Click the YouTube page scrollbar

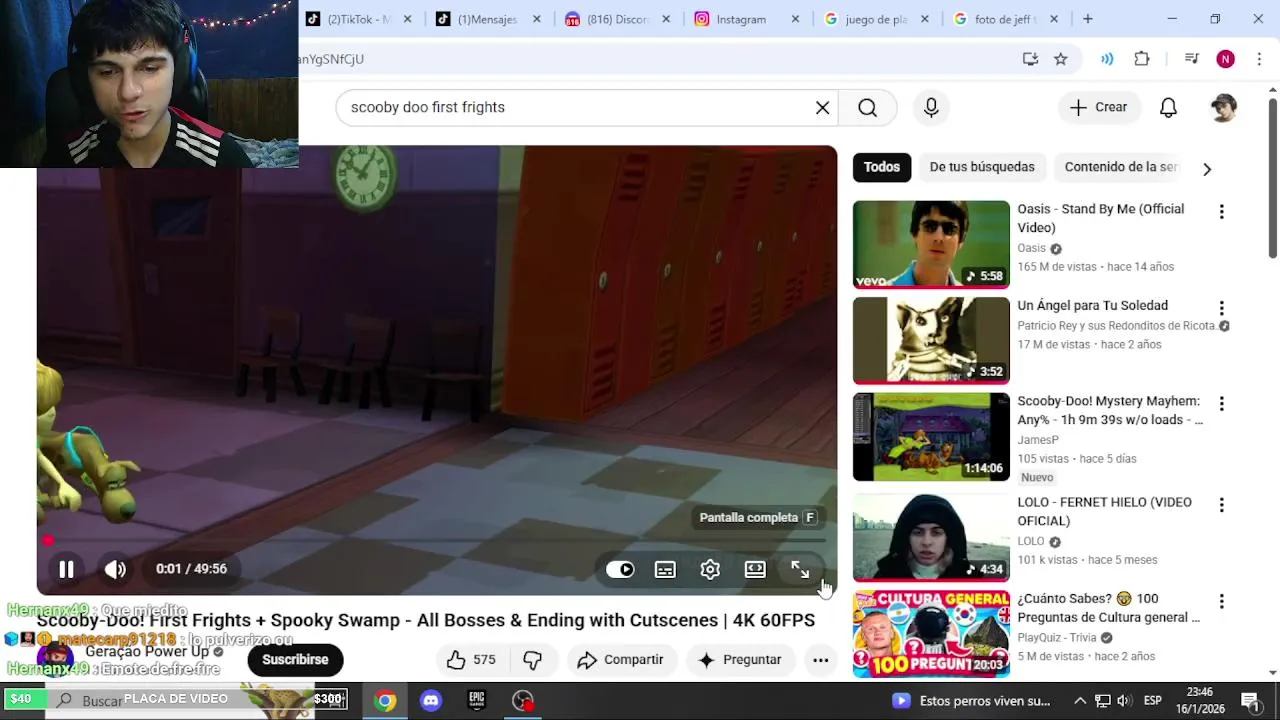[1272, 178]
